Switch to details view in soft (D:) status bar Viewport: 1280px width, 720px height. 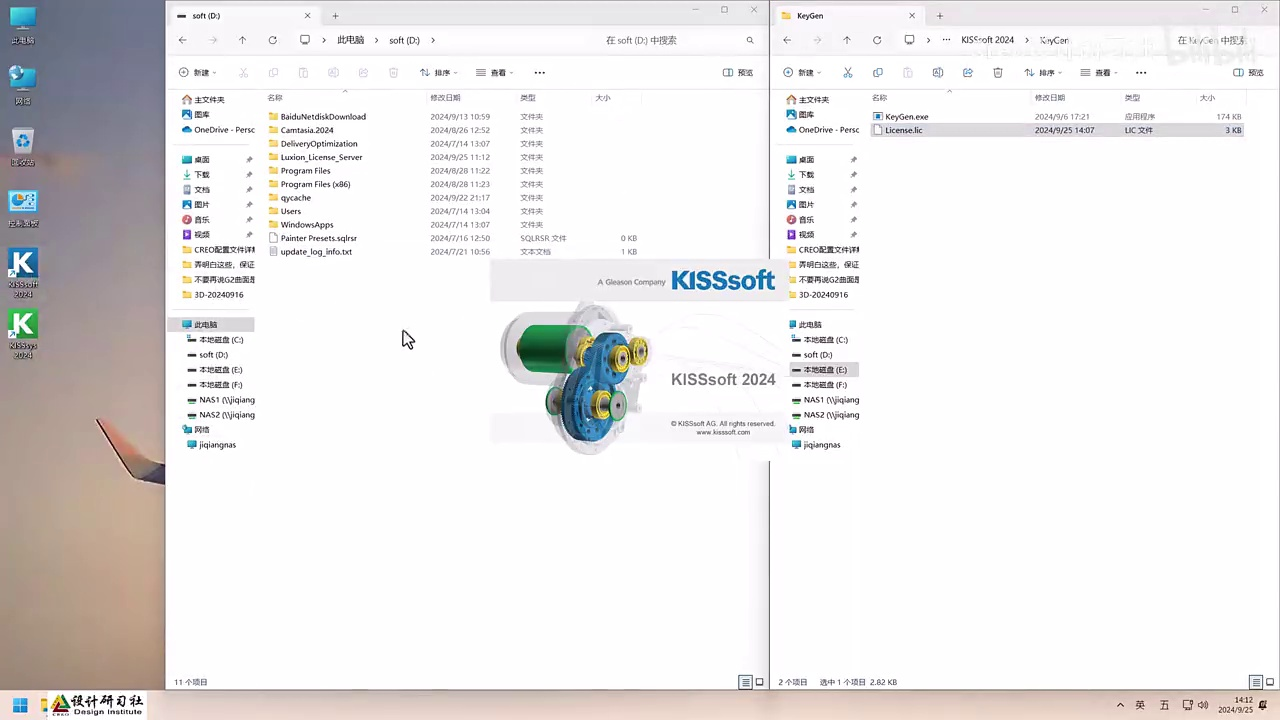point(745,682)
